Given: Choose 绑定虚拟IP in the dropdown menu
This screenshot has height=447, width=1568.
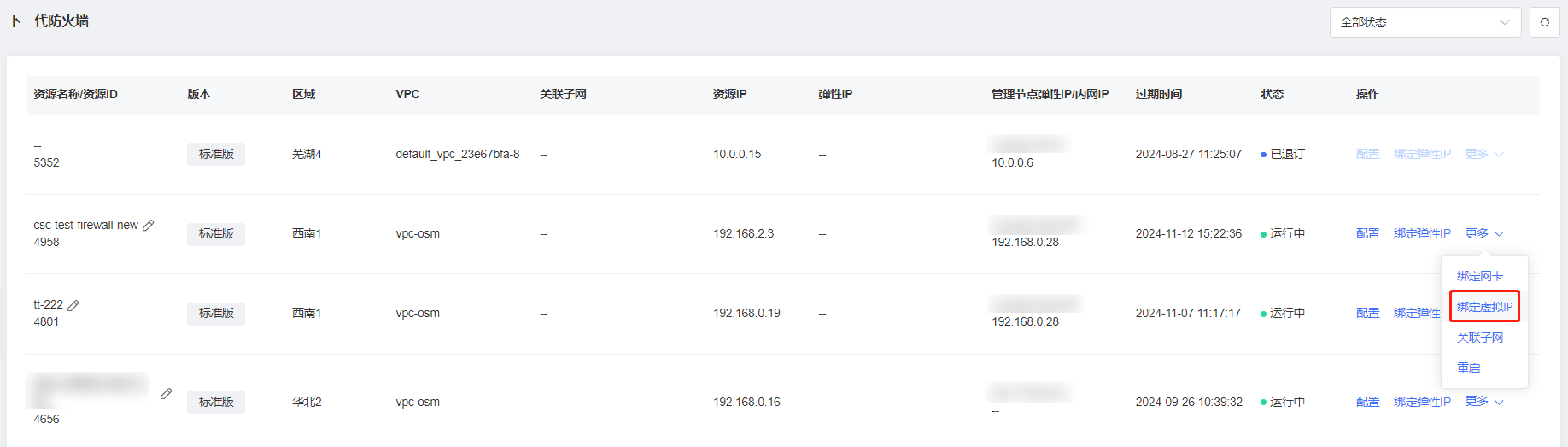Looking at the screenshot, I should click(1484, 307).
